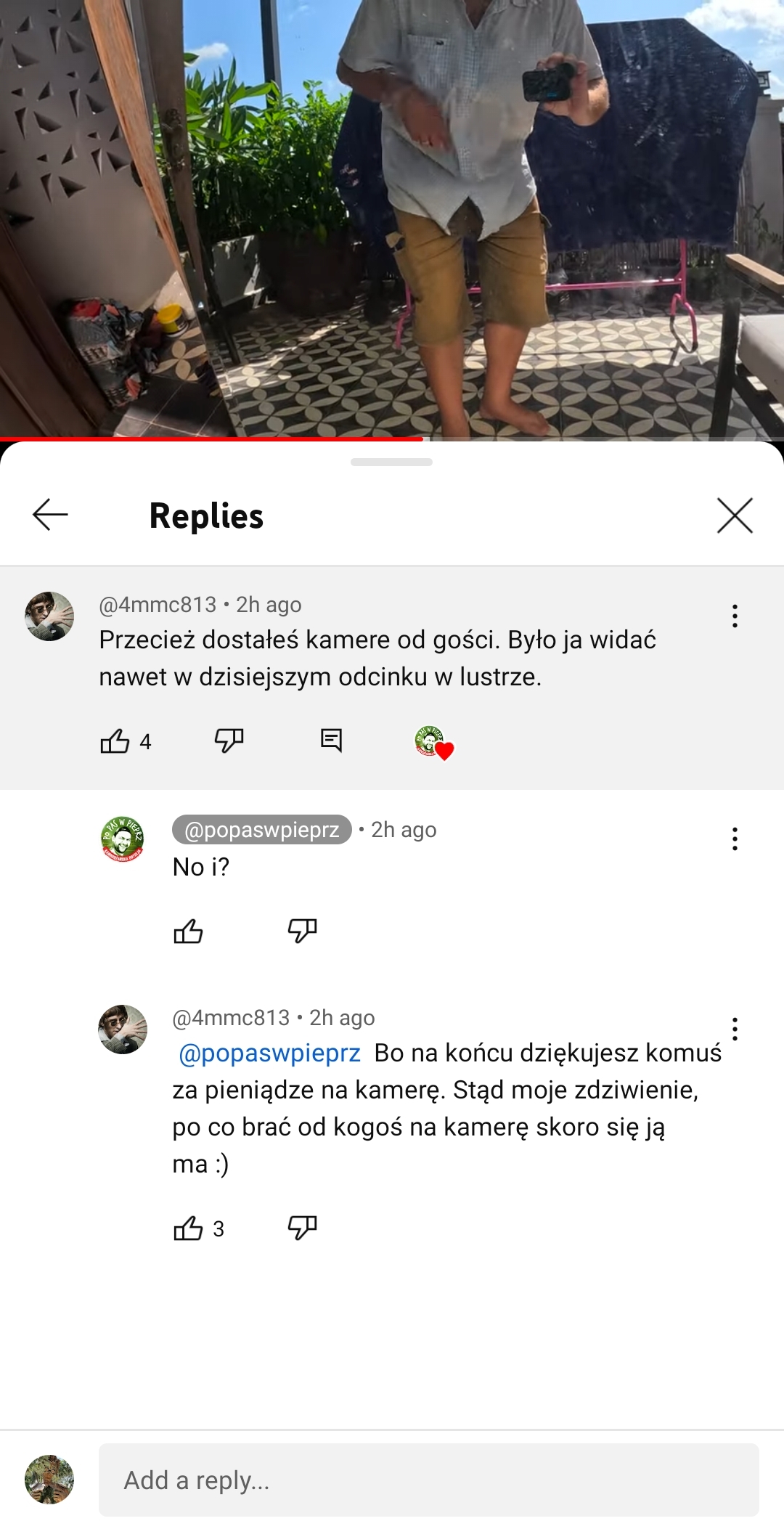Seek using the red video progress bar
Image resolution: width=784 pixels, height=1529 pixels.
pos(392,439)
